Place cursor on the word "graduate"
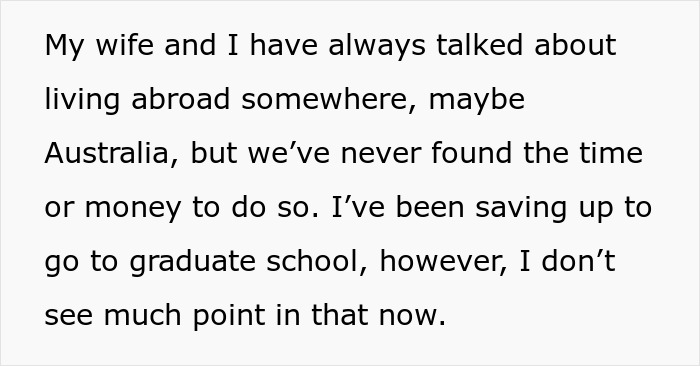 coord(192,262)
